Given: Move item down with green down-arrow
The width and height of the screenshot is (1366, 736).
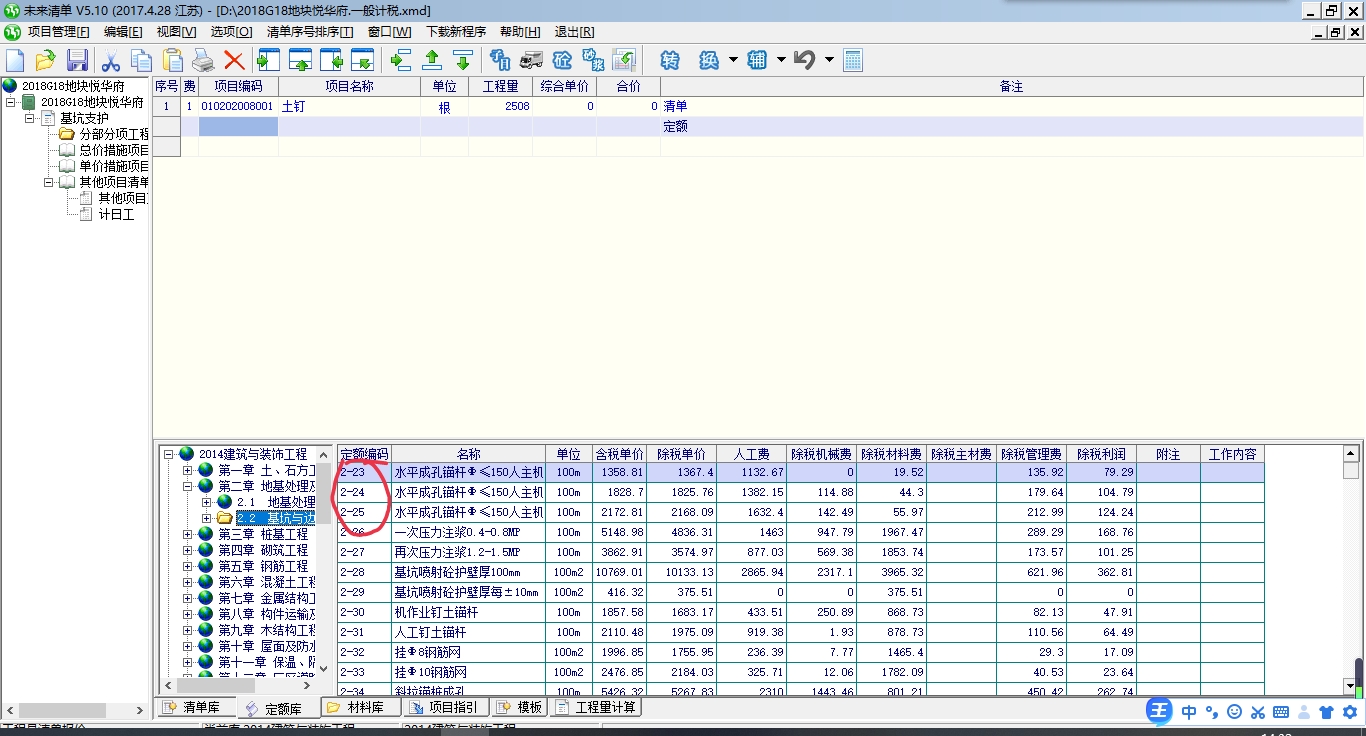Looking at the screenshot, I should [x=462, y=60].
